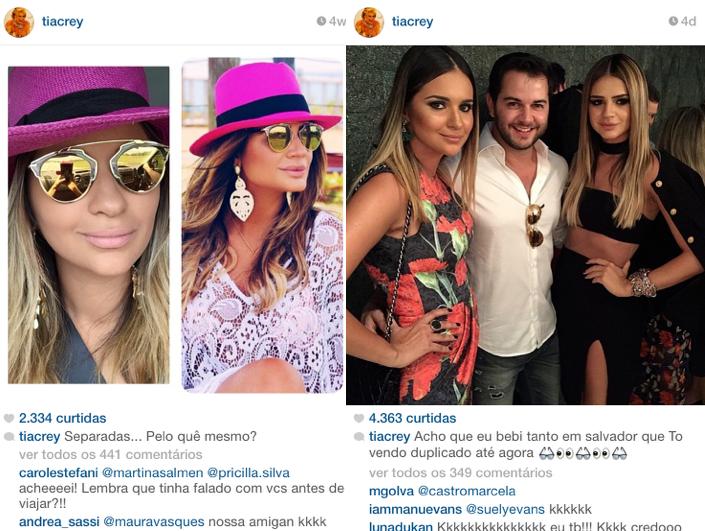Open tiacrey avatar on right post
The width and height of the screenshot is (705, 531).
click(x=369, y=22)
